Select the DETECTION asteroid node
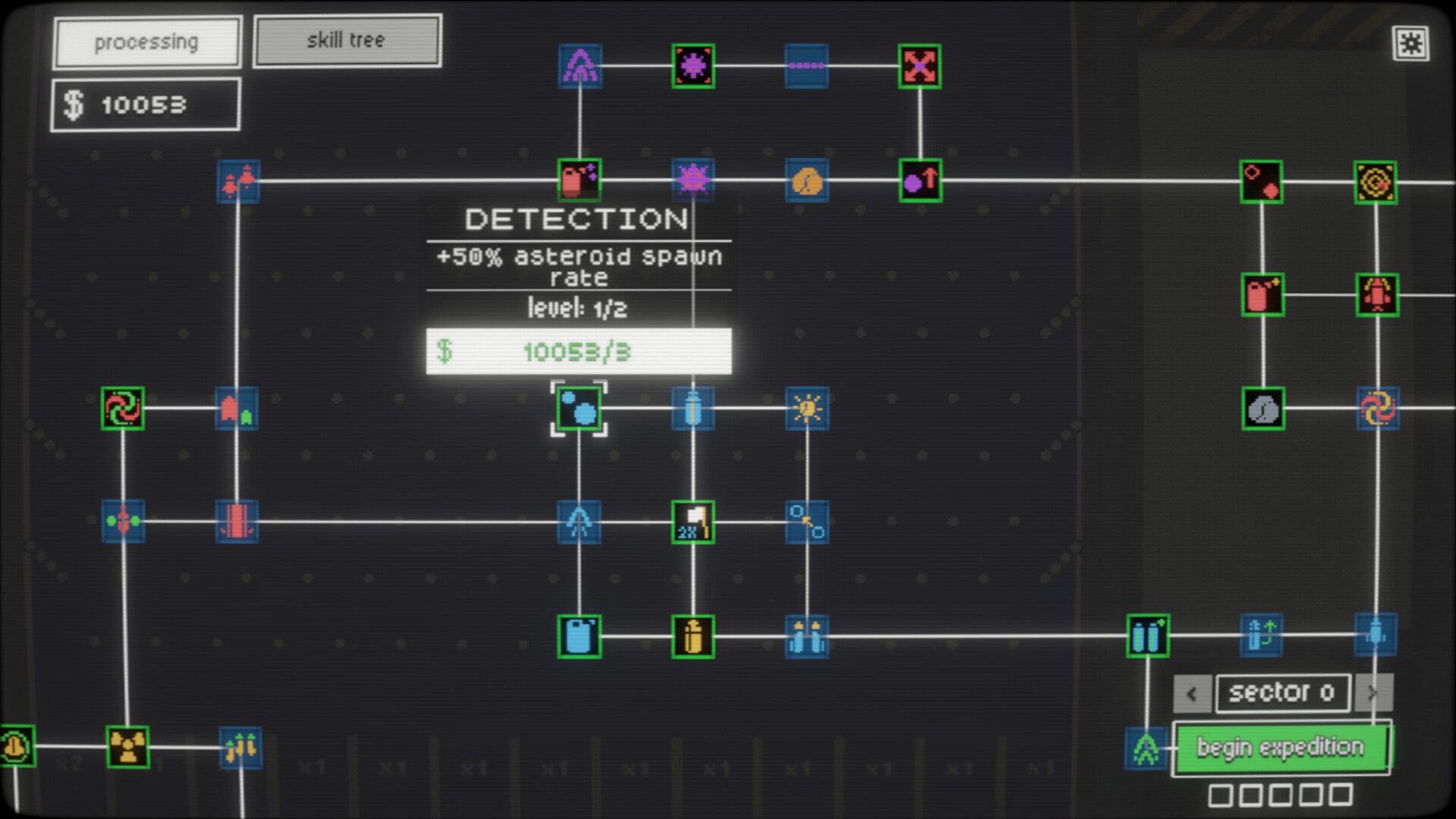Viewport: 1456px width, 819px height. [x=579, y=409]
